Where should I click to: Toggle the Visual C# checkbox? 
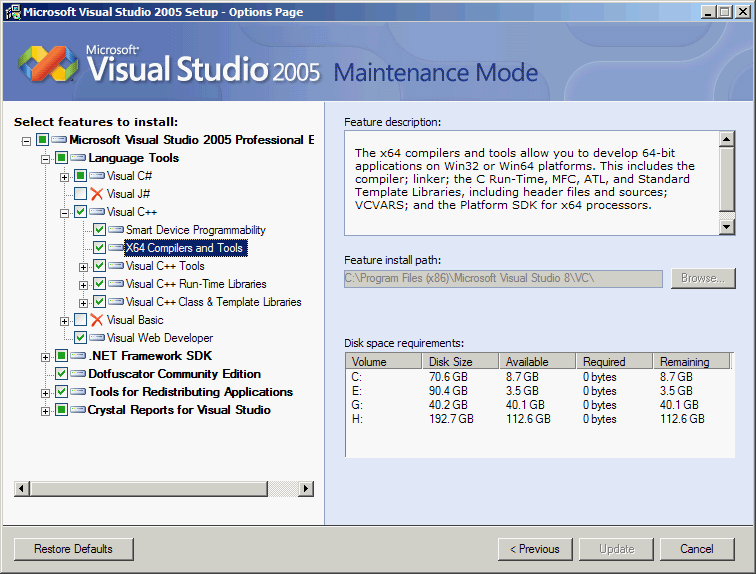coord(81,175)
